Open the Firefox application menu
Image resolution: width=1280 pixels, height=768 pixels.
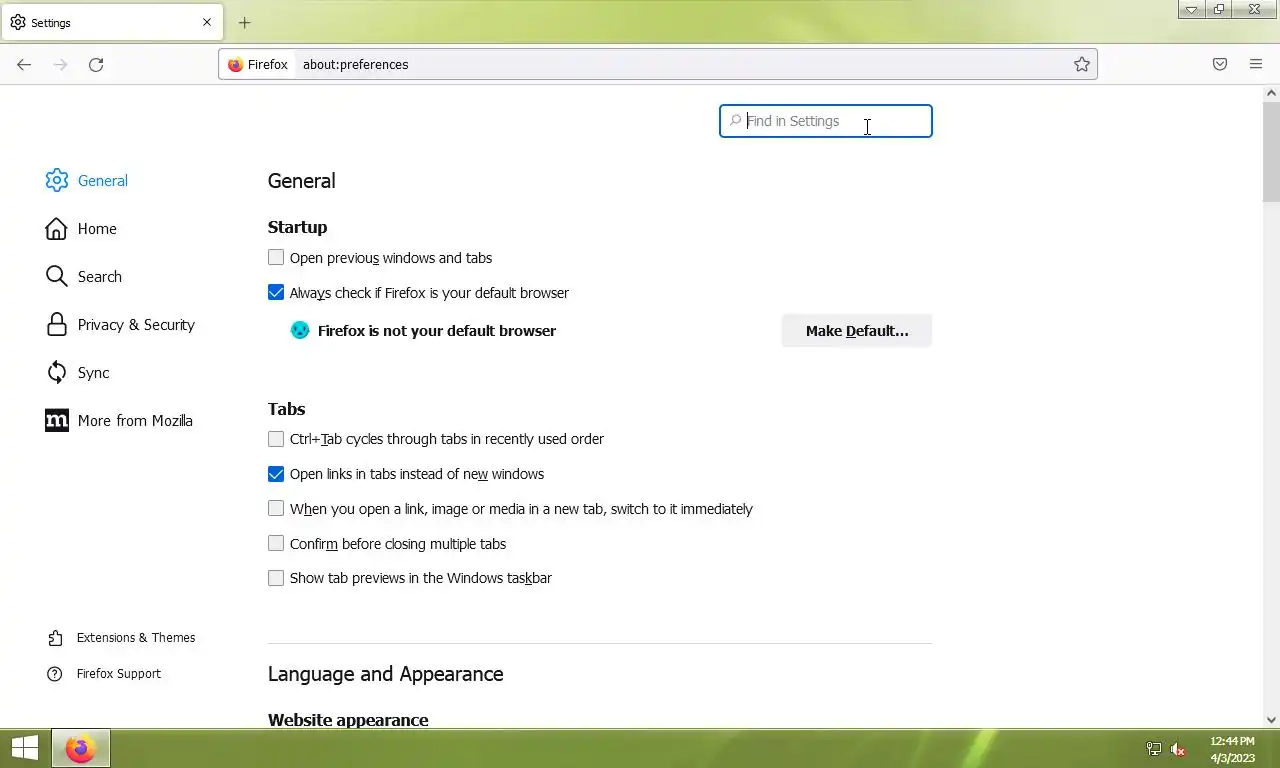pos(1256,64)
